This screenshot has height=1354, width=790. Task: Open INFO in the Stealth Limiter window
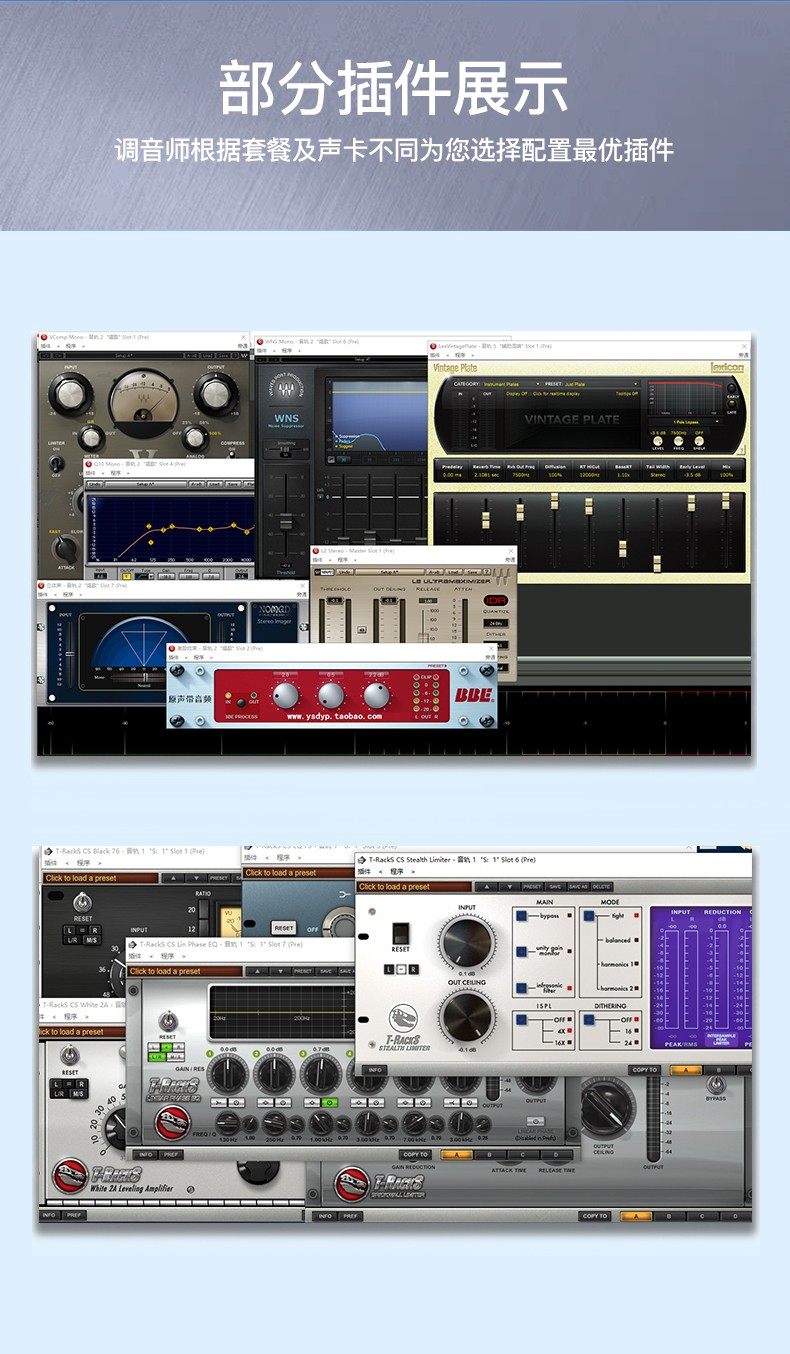374,1070
